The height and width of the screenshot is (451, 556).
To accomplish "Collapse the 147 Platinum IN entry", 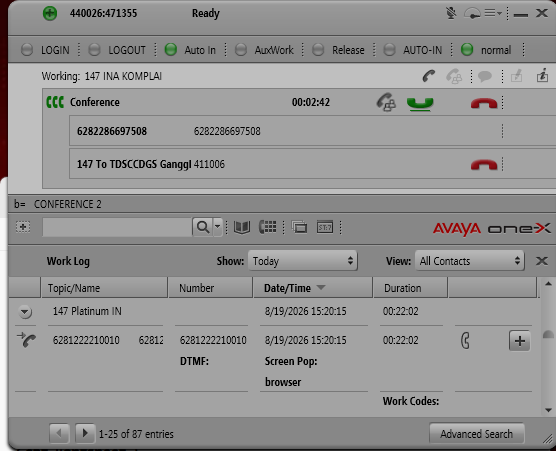I will pos(25,312).
